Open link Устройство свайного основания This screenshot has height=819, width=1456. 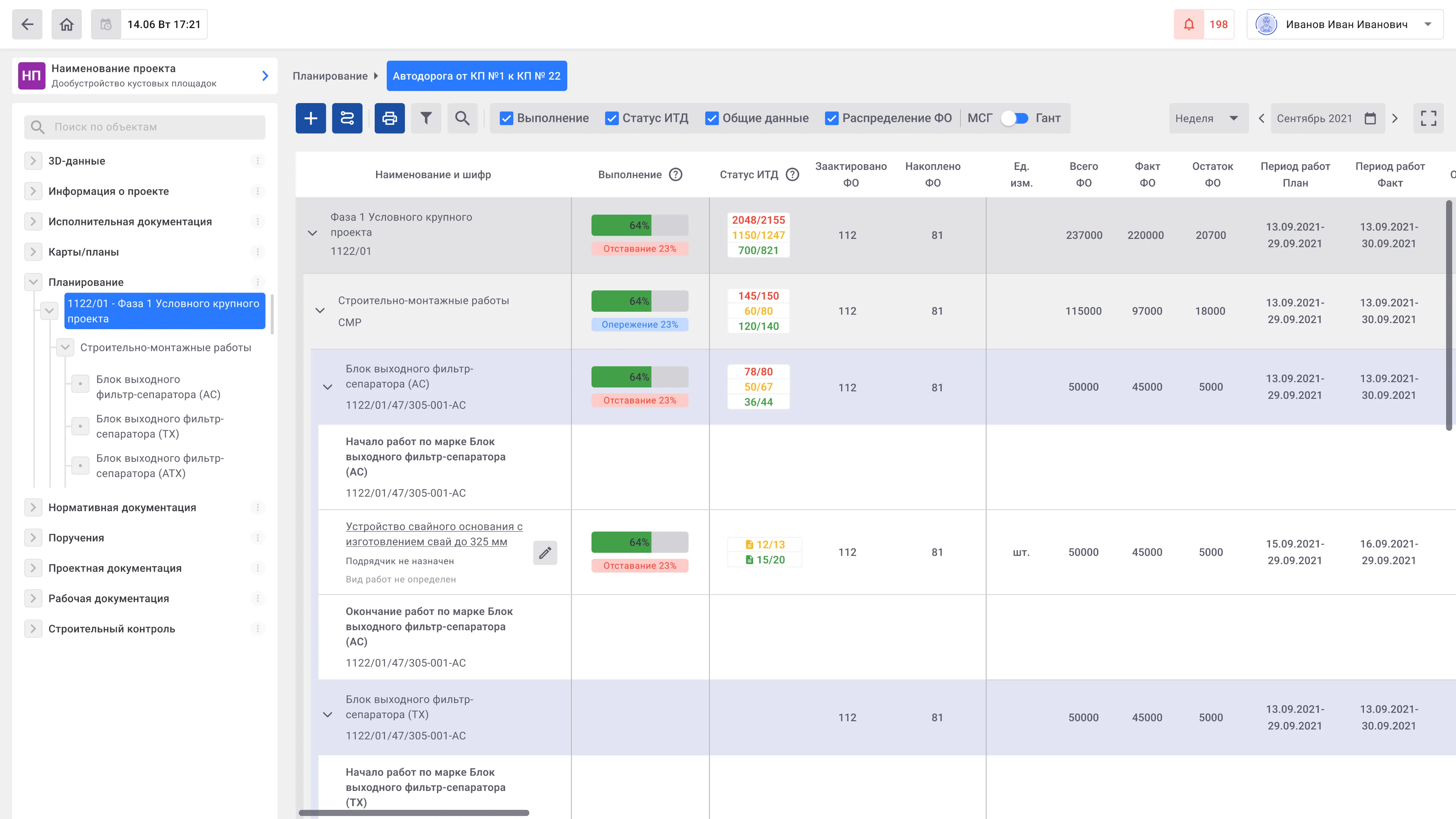pos(434,534)
